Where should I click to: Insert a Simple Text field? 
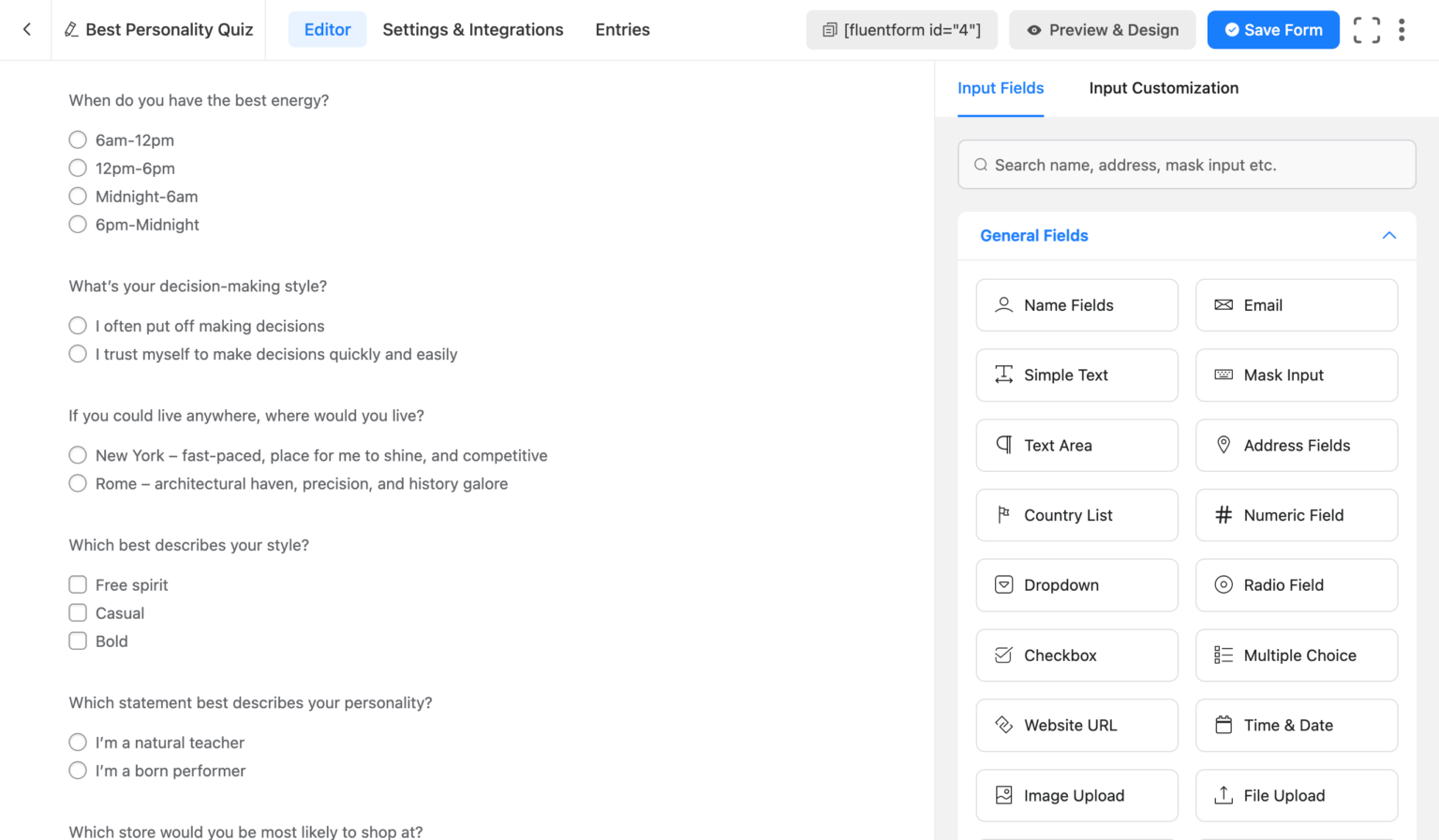1076,375
